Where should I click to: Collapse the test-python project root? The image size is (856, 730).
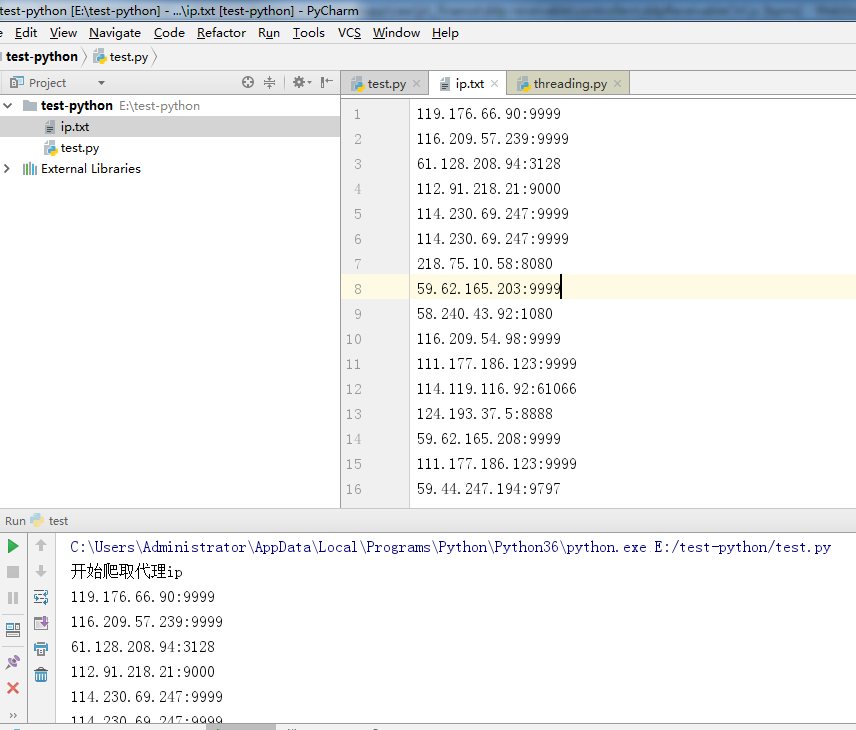[8, 105]
